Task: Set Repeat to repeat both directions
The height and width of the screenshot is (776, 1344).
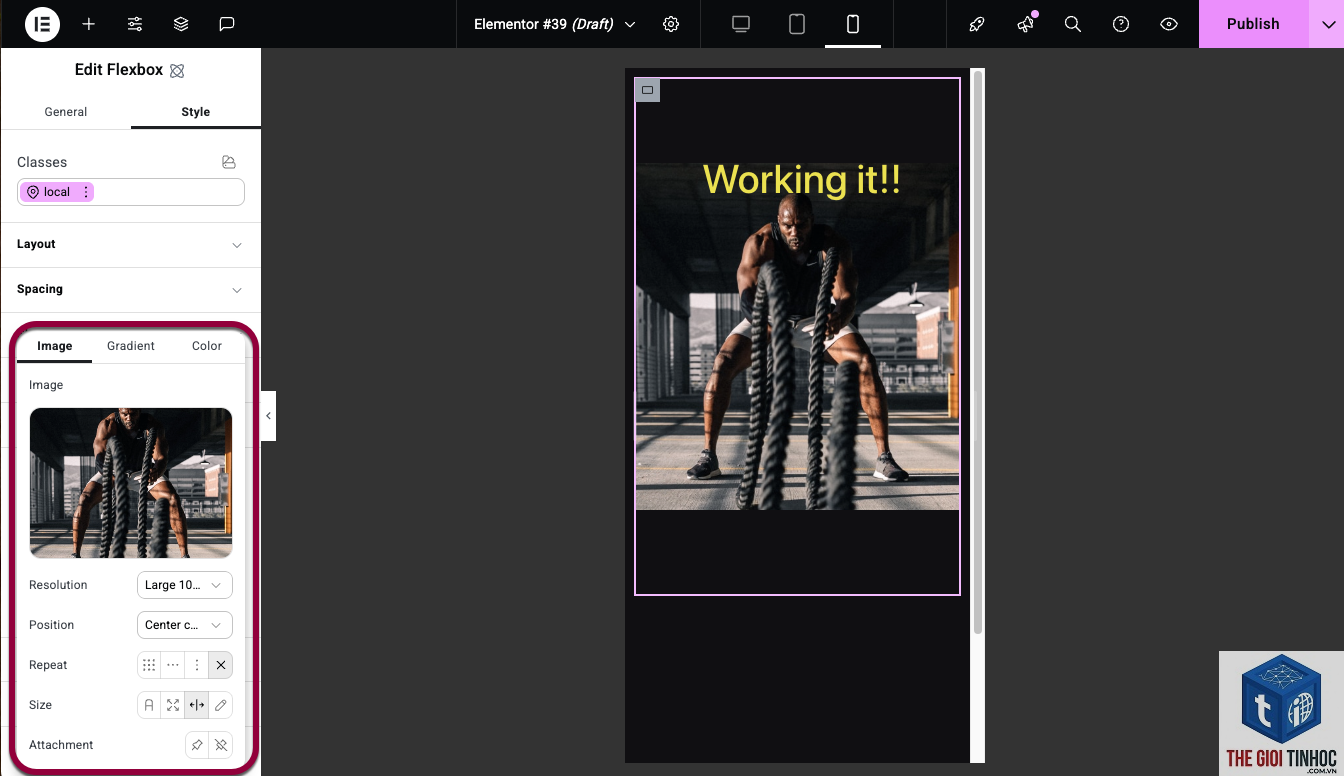Action: click(x=149, y=665)
